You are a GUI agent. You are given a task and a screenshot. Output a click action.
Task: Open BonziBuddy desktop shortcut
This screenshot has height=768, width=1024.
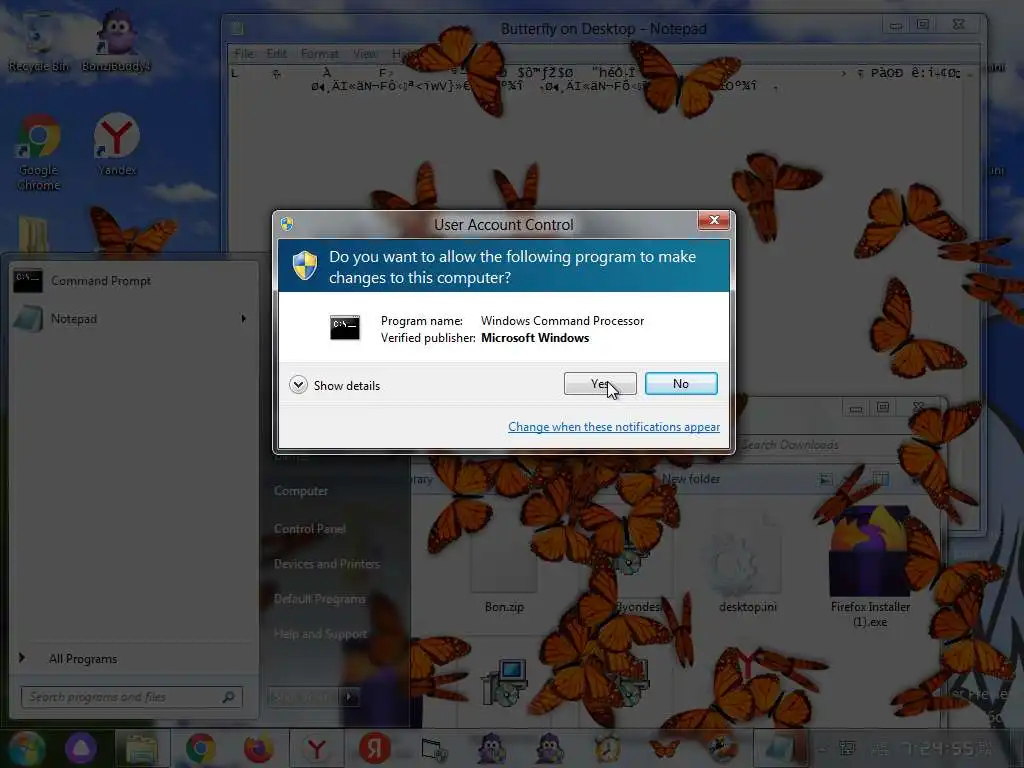click(x=116, y=41)
